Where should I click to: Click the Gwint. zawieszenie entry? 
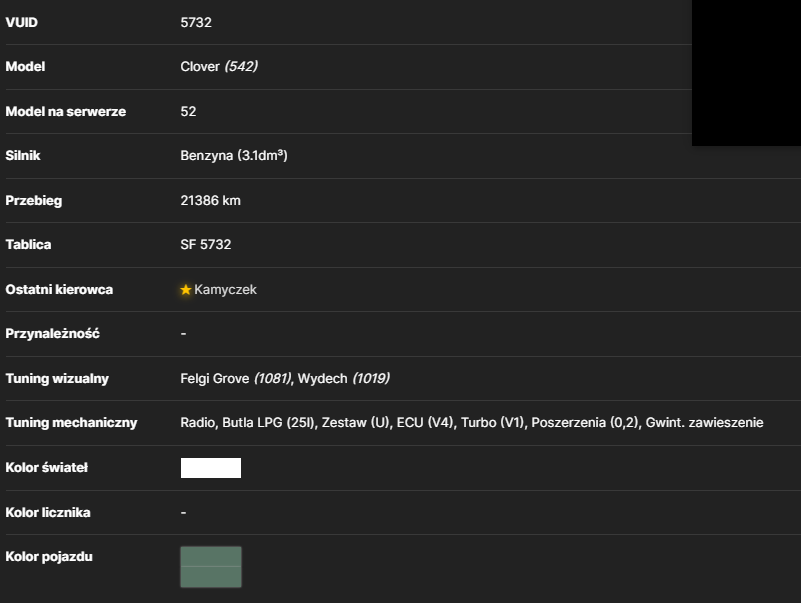[x=704, y=423]
